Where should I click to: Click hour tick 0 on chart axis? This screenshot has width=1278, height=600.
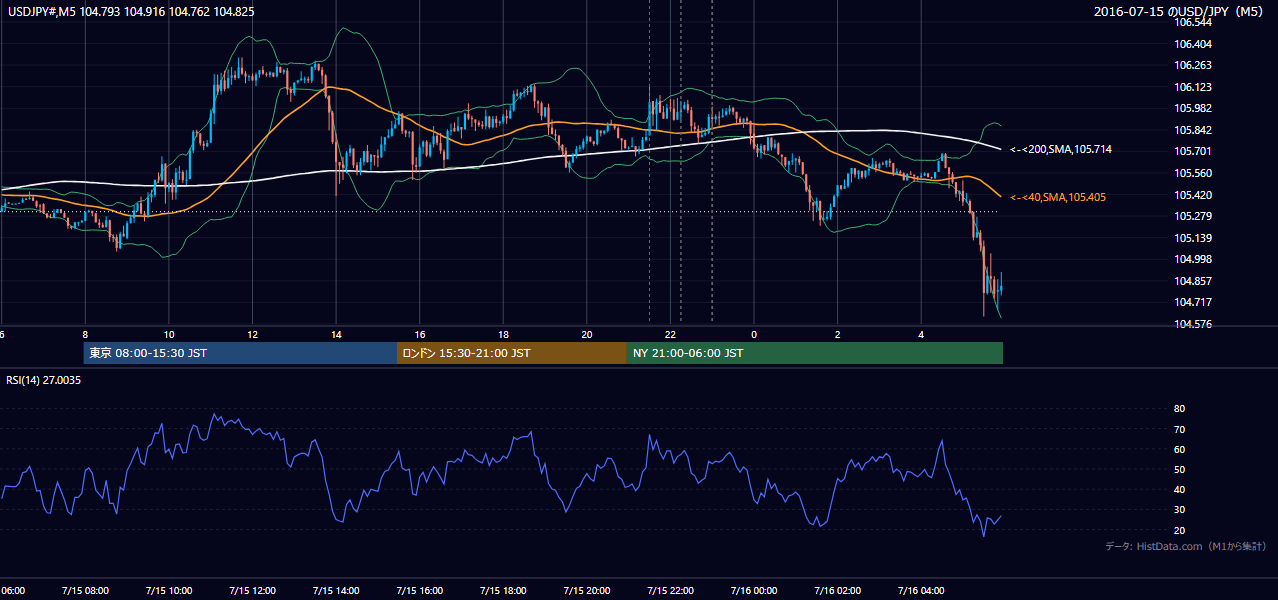click(x=754, y=335)
